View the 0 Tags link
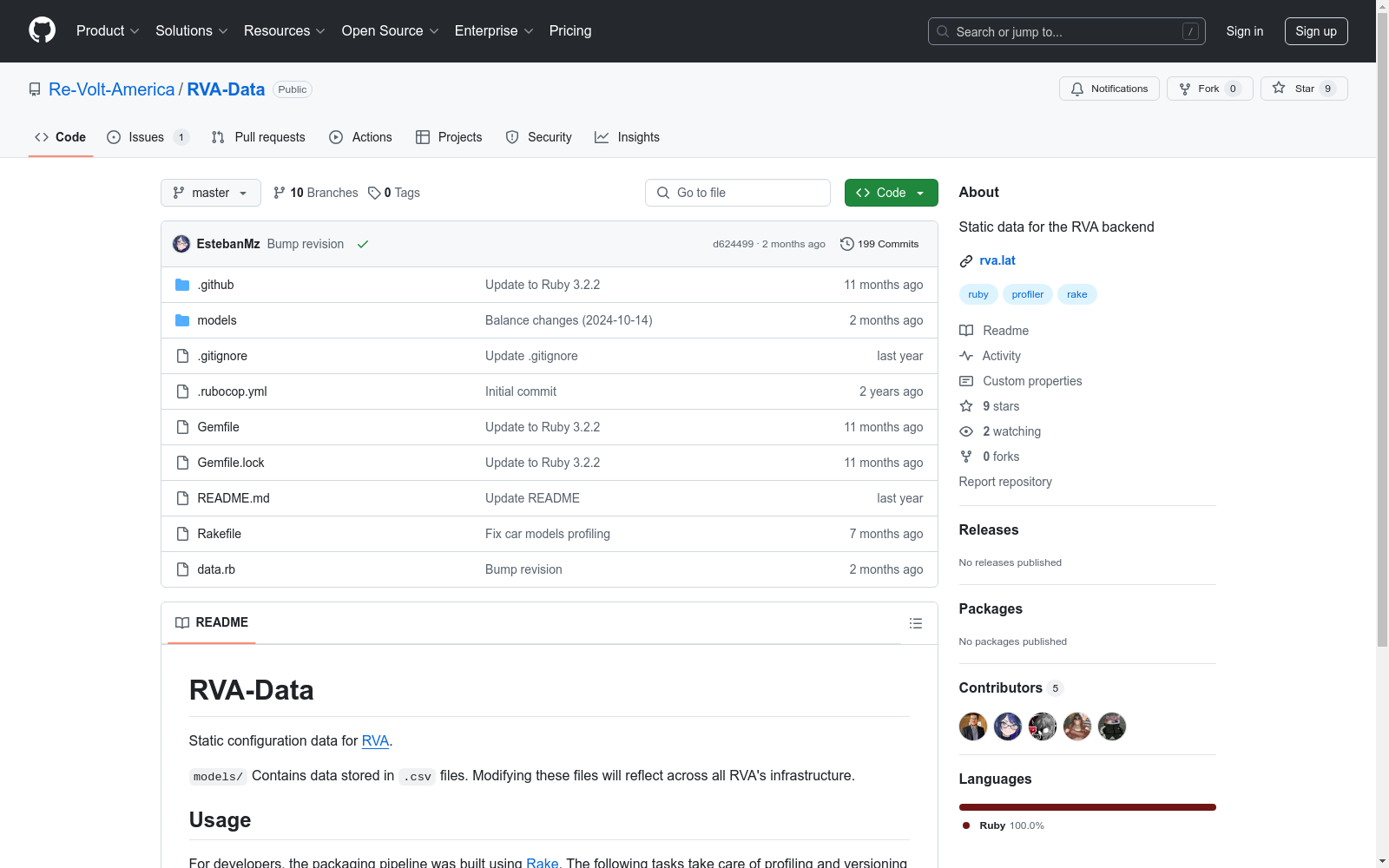Image resolution: width=1389 pixels, height=868 pixels. click(394, 193)
